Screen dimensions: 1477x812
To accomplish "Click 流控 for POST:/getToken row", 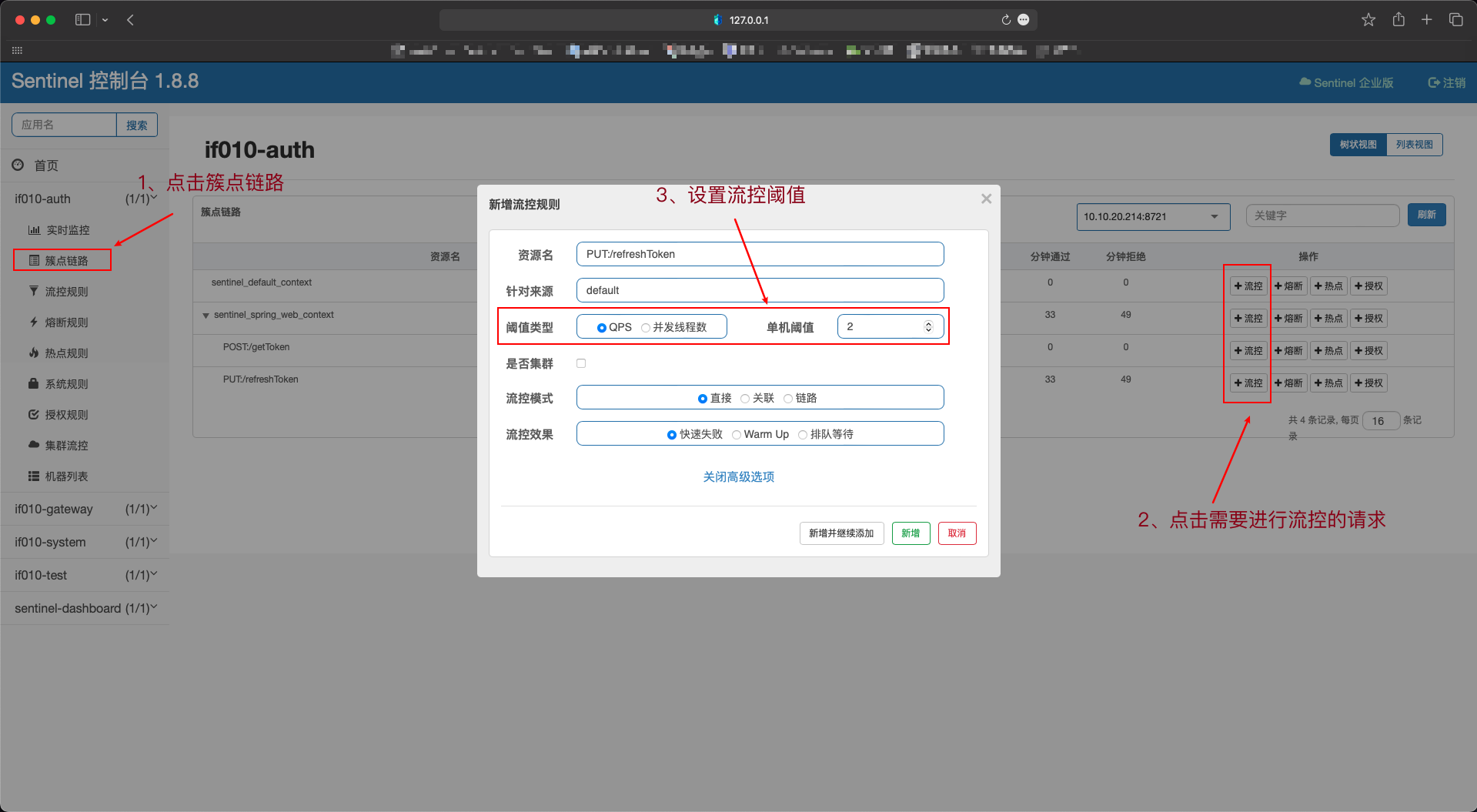I will [x=1248, y=350].
